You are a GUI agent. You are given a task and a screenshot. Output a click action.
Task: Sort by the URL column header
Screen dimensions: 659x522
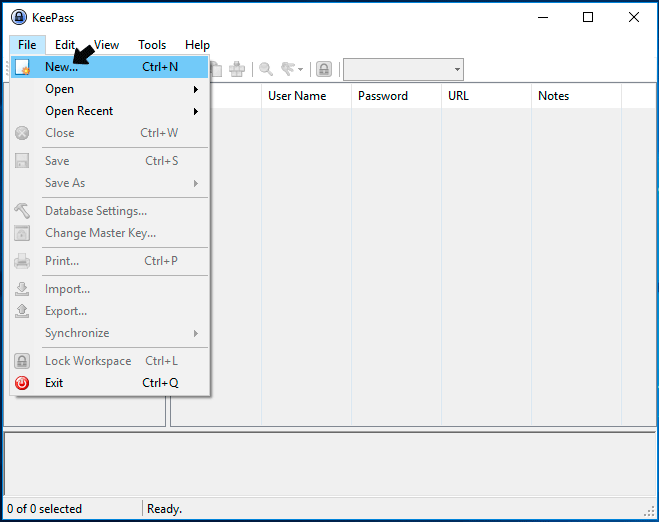pyautogui.click(x=486, y=96)
